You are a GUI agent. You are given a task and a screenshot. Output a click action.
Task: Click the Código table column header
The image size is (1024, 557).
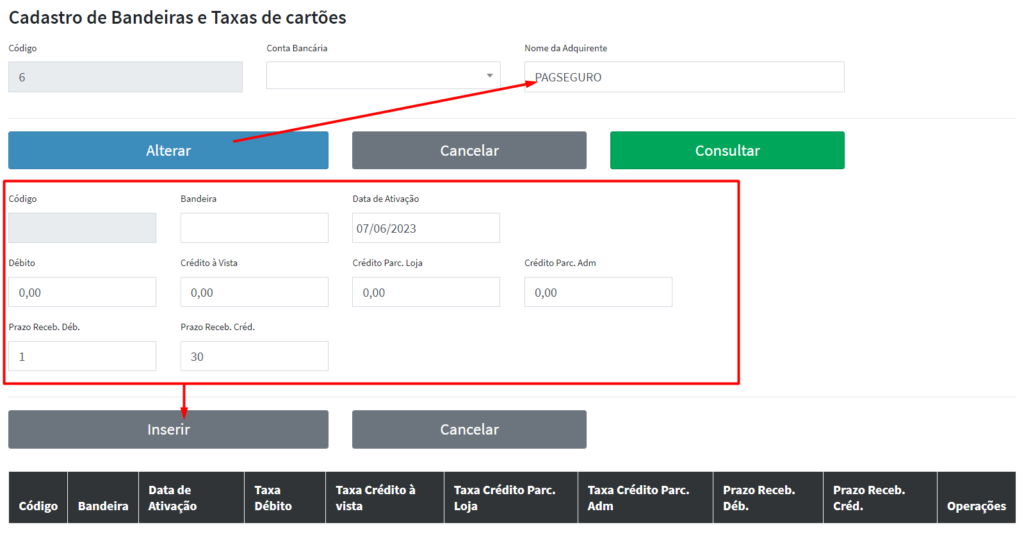click(38, 506)
